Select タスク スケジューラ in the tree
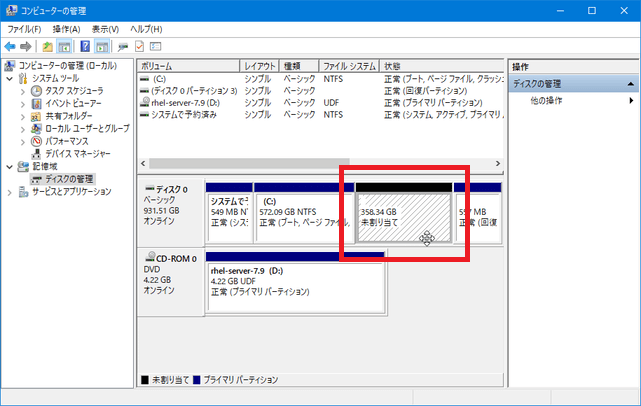641x406 pixels. (x=75, y=90)
